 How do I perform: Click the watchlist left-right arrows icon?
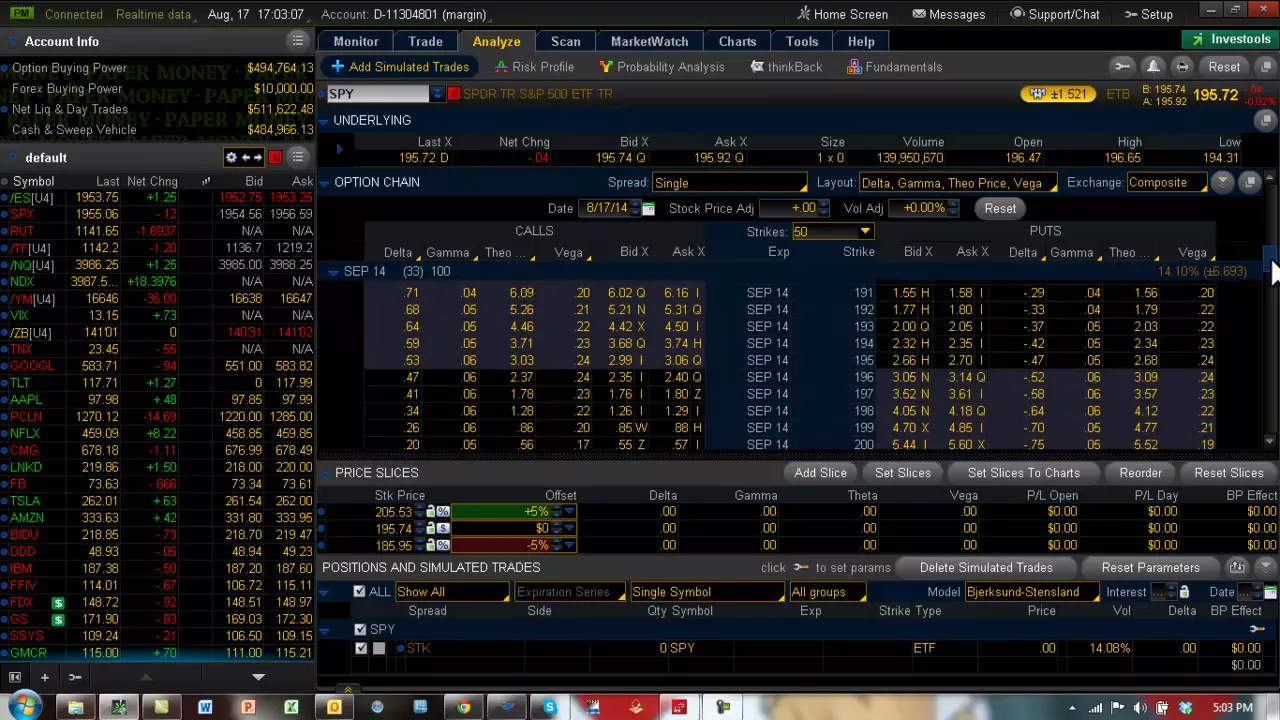coord(252,157)
